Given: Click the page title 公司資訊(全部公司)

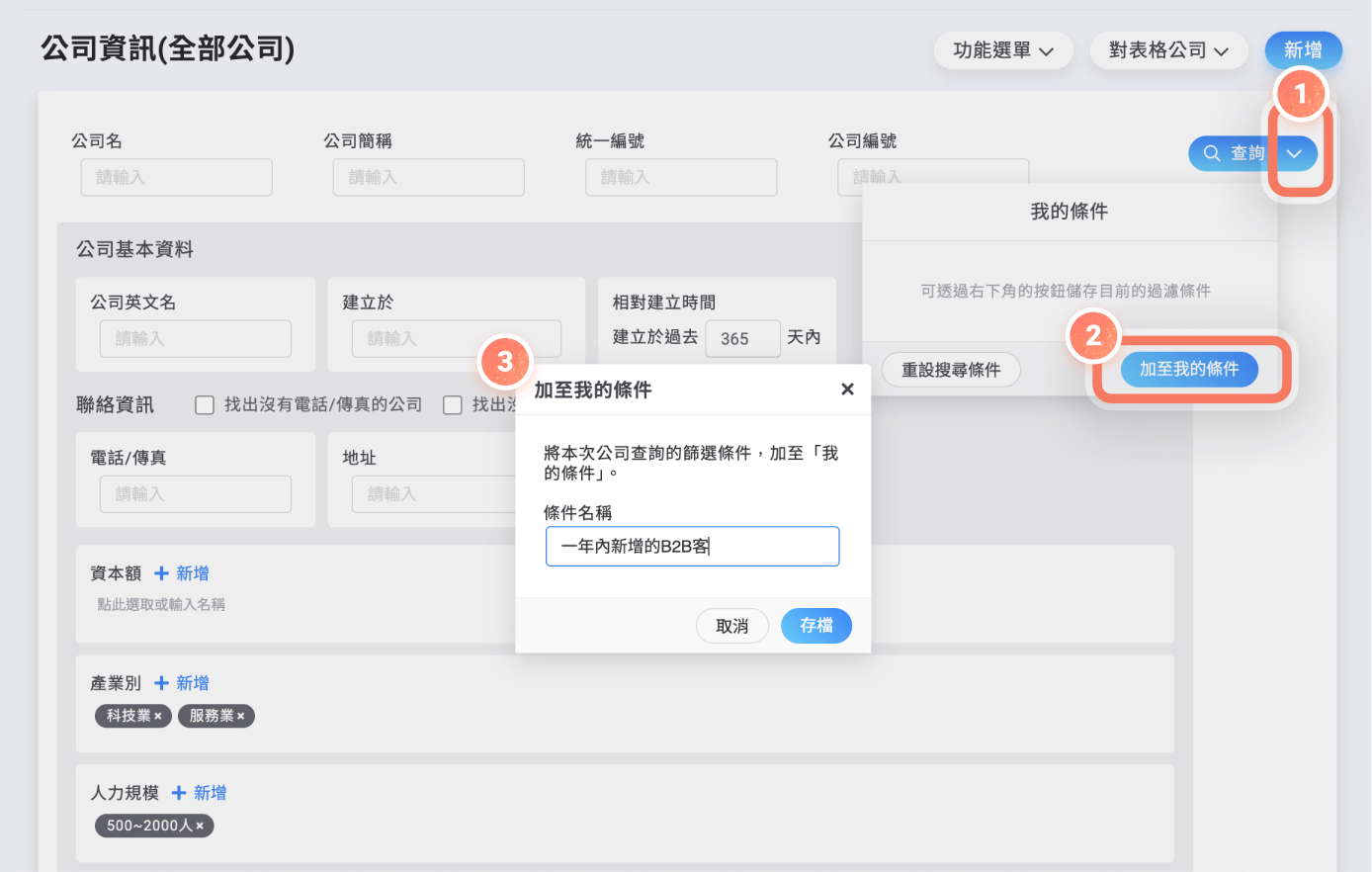Looking at the screenshot, I should click(168, 48).
